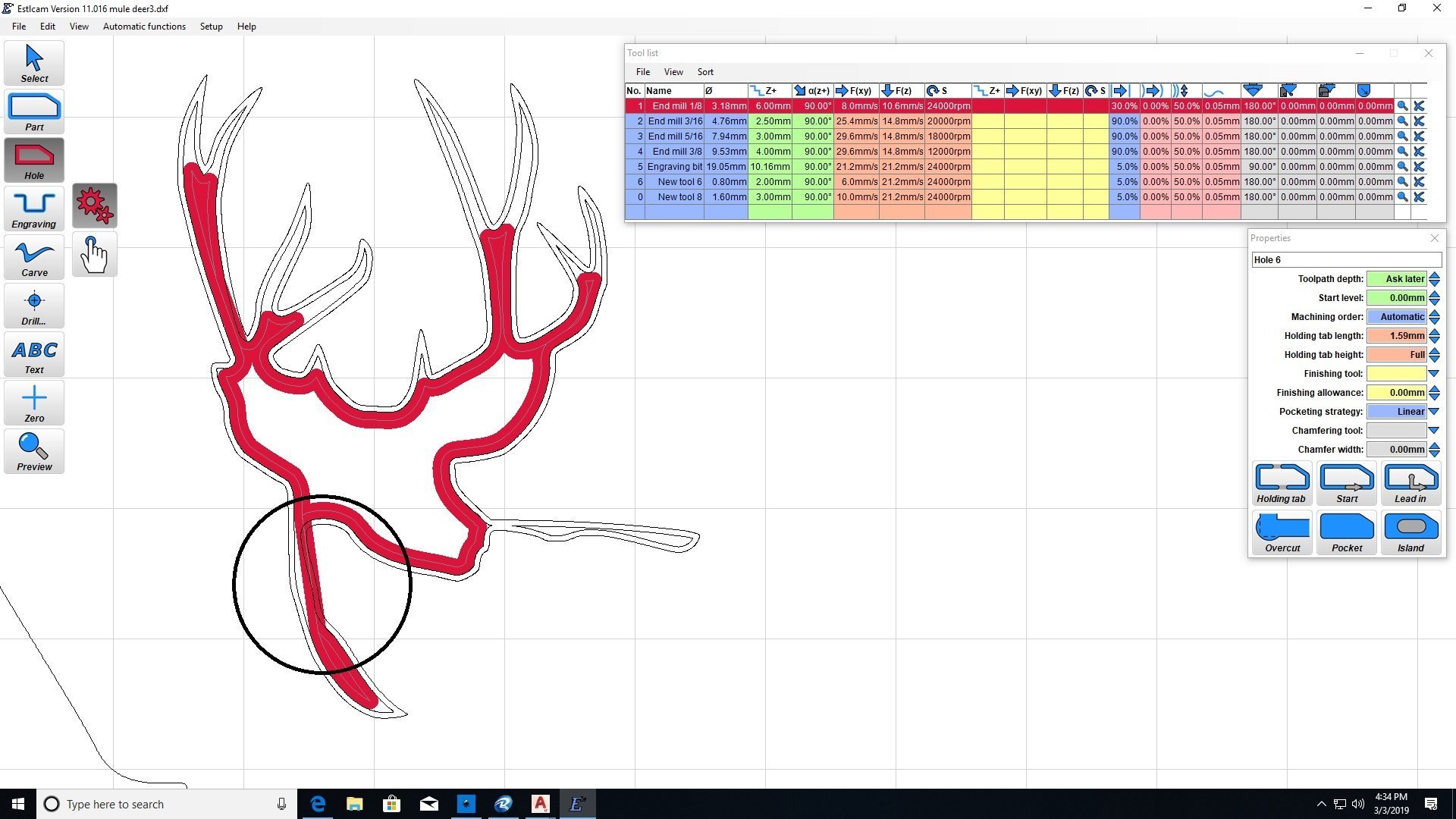Click the Lead in button in Properties
This screenshot has height=819, width=1456.
[1410, 483]
